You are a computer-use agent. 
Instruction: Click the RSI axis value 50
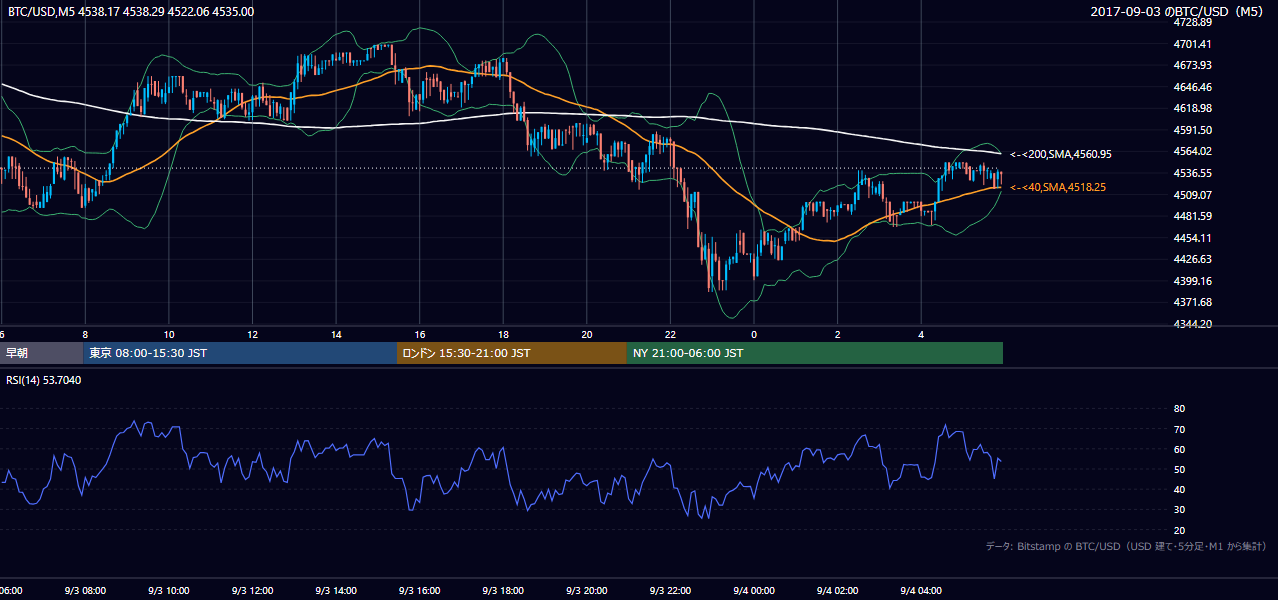pos(1179,469)
